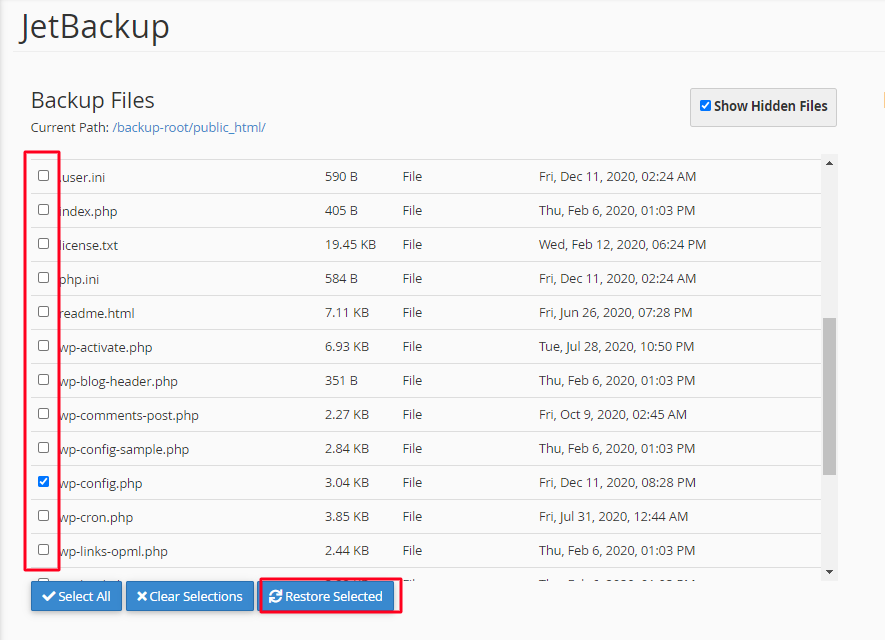Tick wp-config-sample.php checkbox
The height and width of the screenshot is (640, 885).
click(x=43, y=448)
